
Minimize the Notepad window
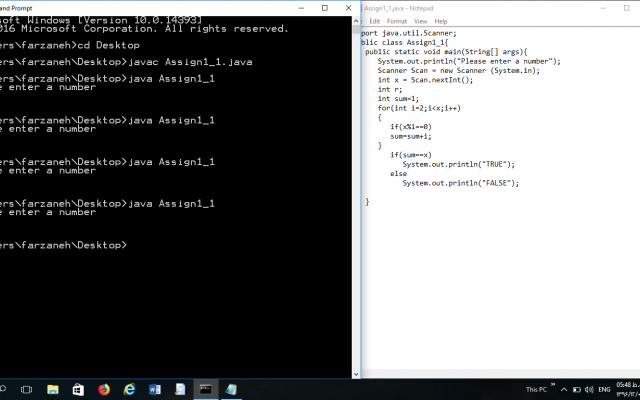point(603,8)
